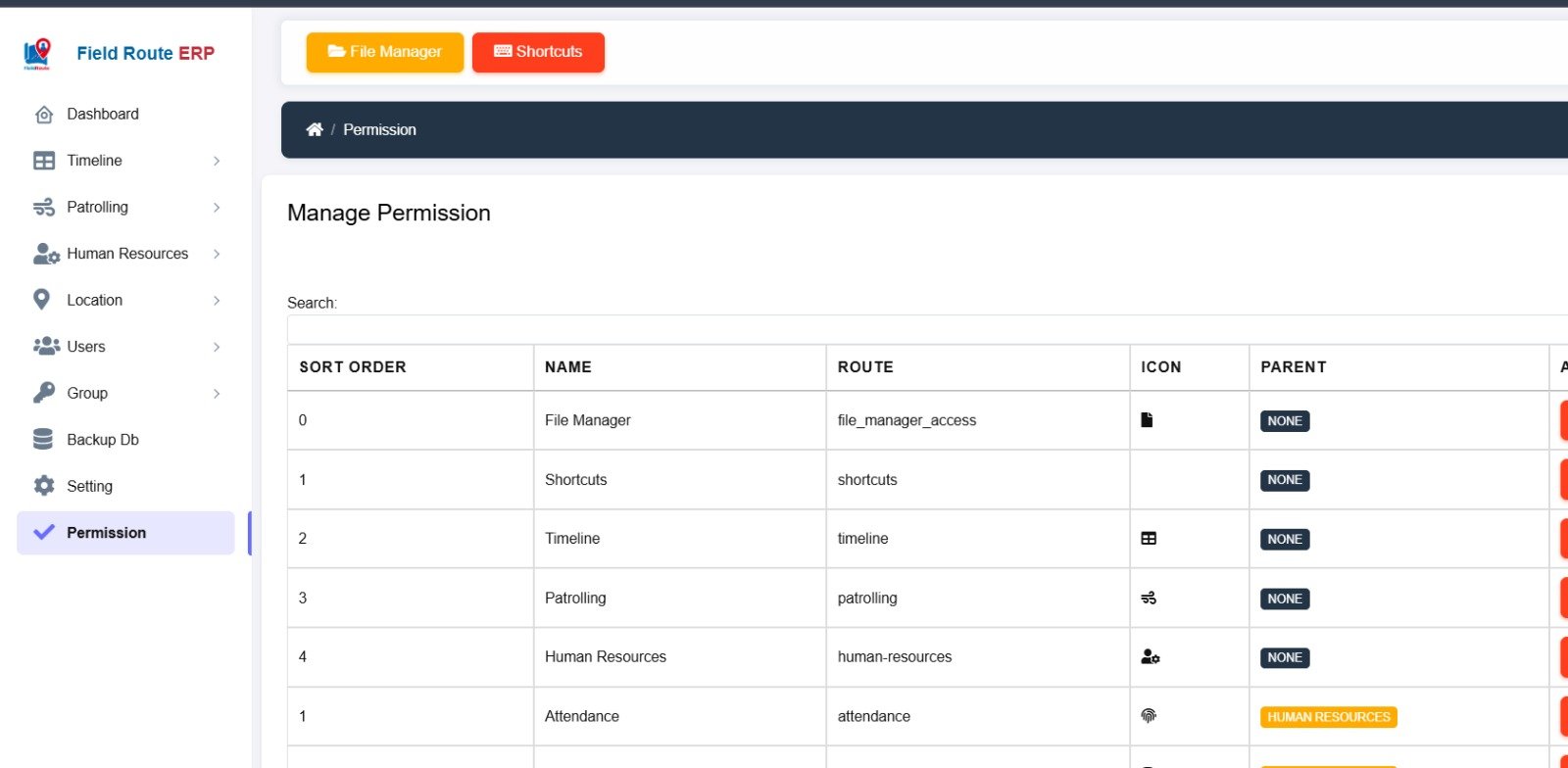Open the Location menu item
Image resolution: width=1568 pixels, height=768 pixels.
coord(125,301)
